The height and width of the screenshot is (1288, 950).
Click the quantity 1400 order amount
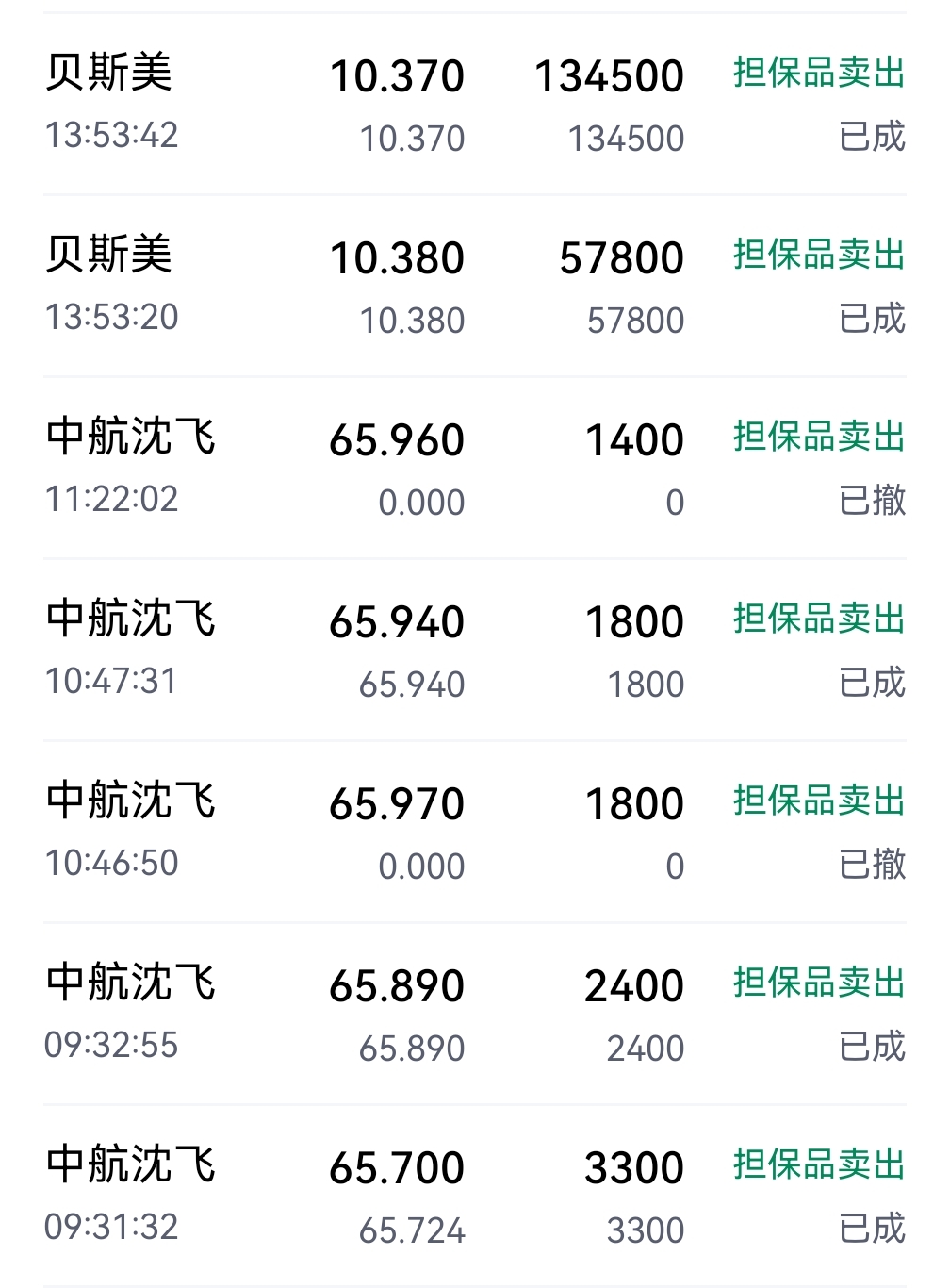coord(634,440)
